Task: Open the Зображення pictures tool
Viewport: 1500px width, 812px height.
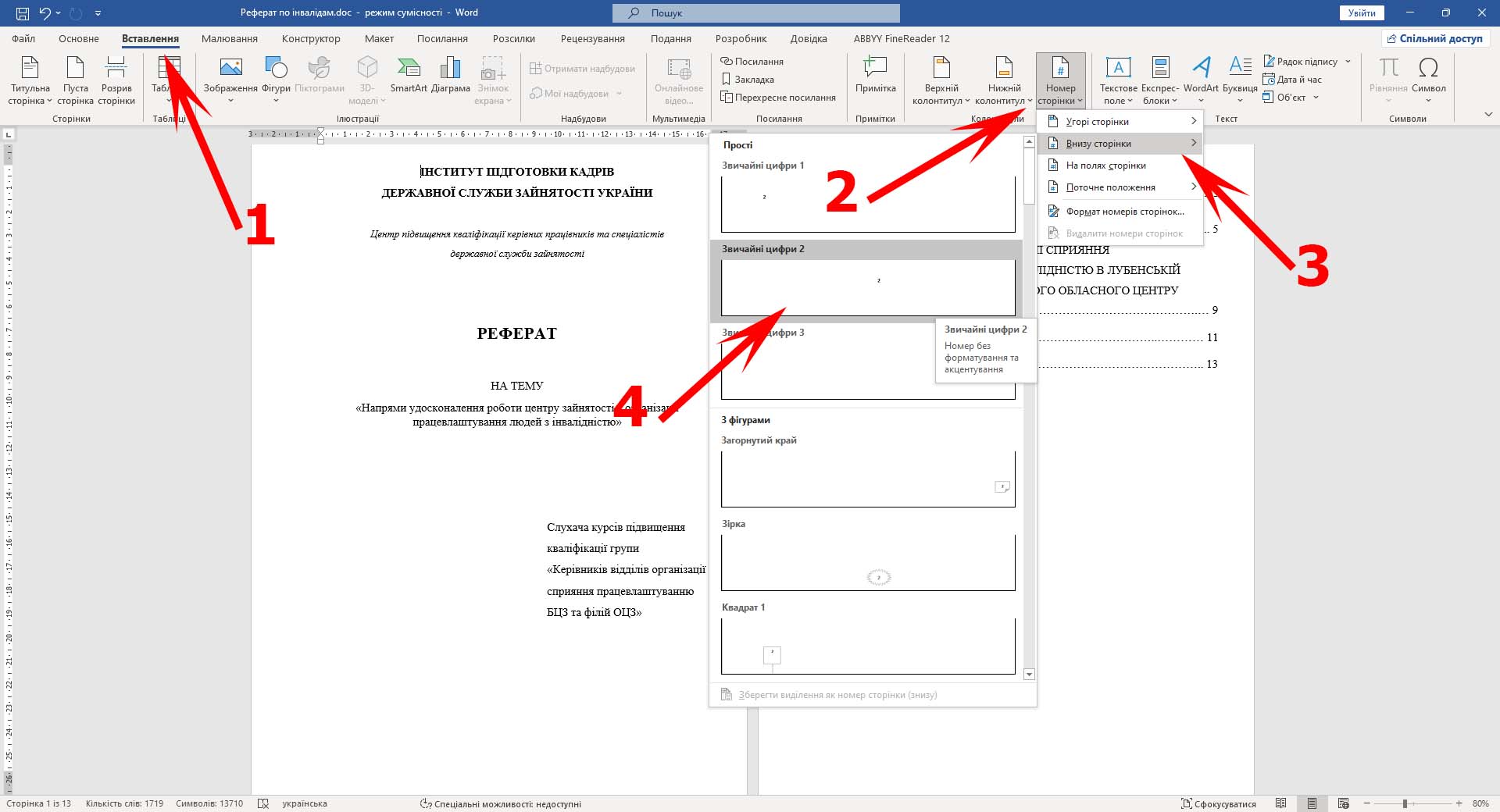Action: click(230, 80)
